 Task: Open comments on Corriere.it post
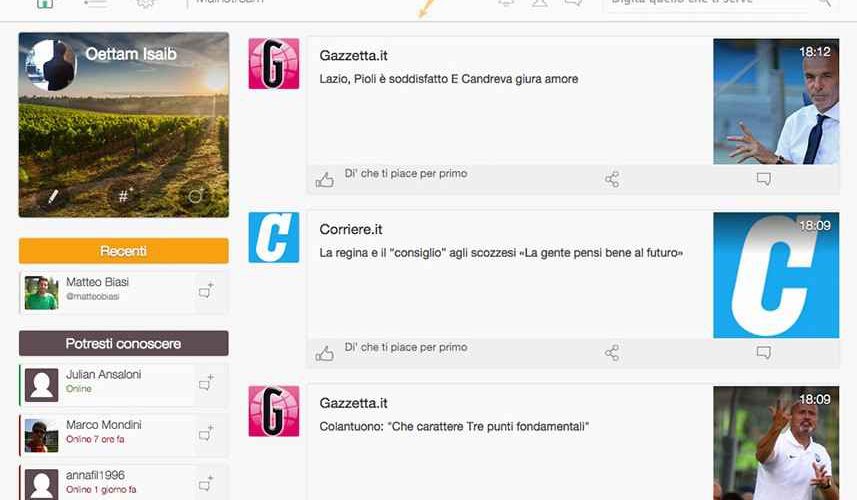tap(764, 352)
